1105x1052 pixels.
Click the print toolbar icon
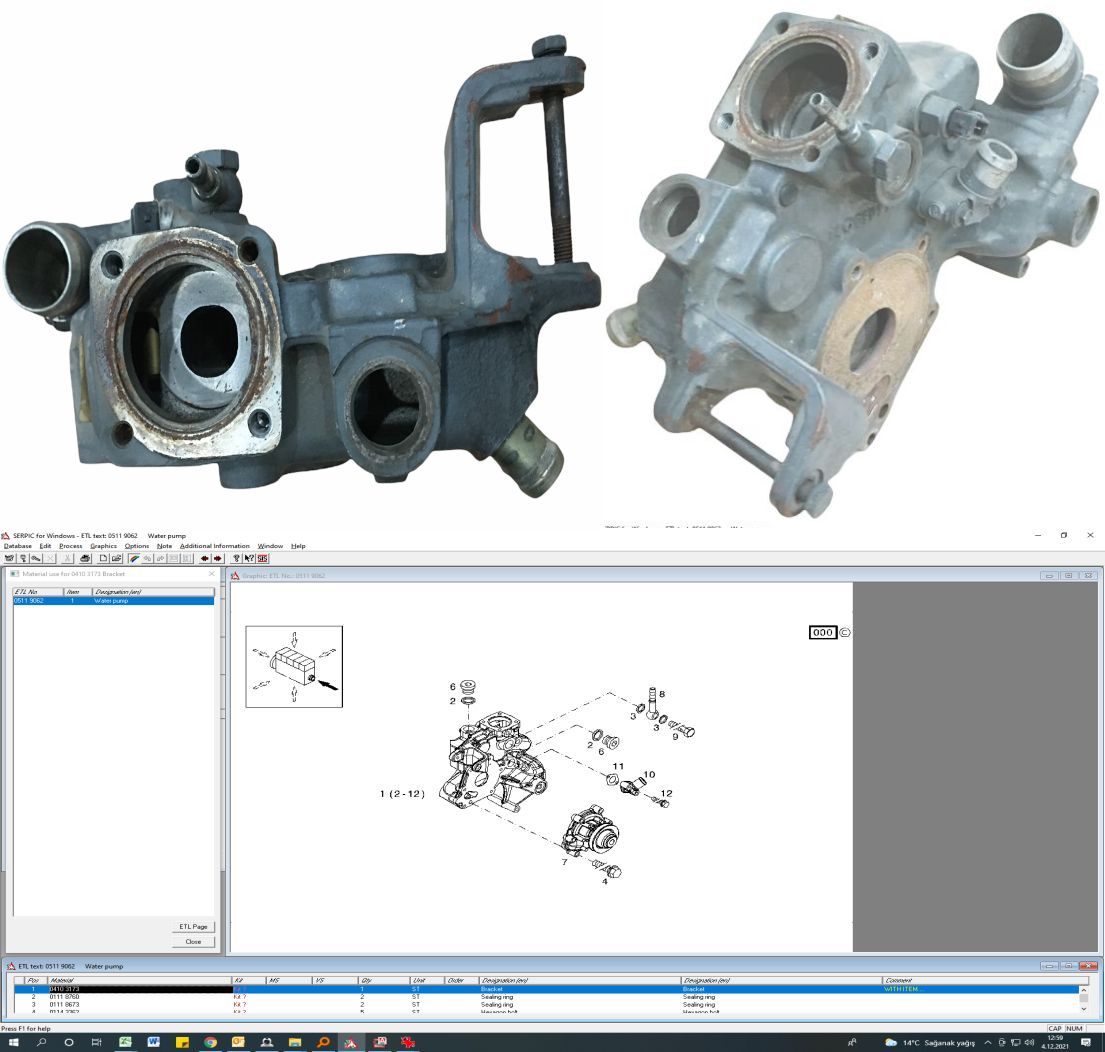[85, 558]
